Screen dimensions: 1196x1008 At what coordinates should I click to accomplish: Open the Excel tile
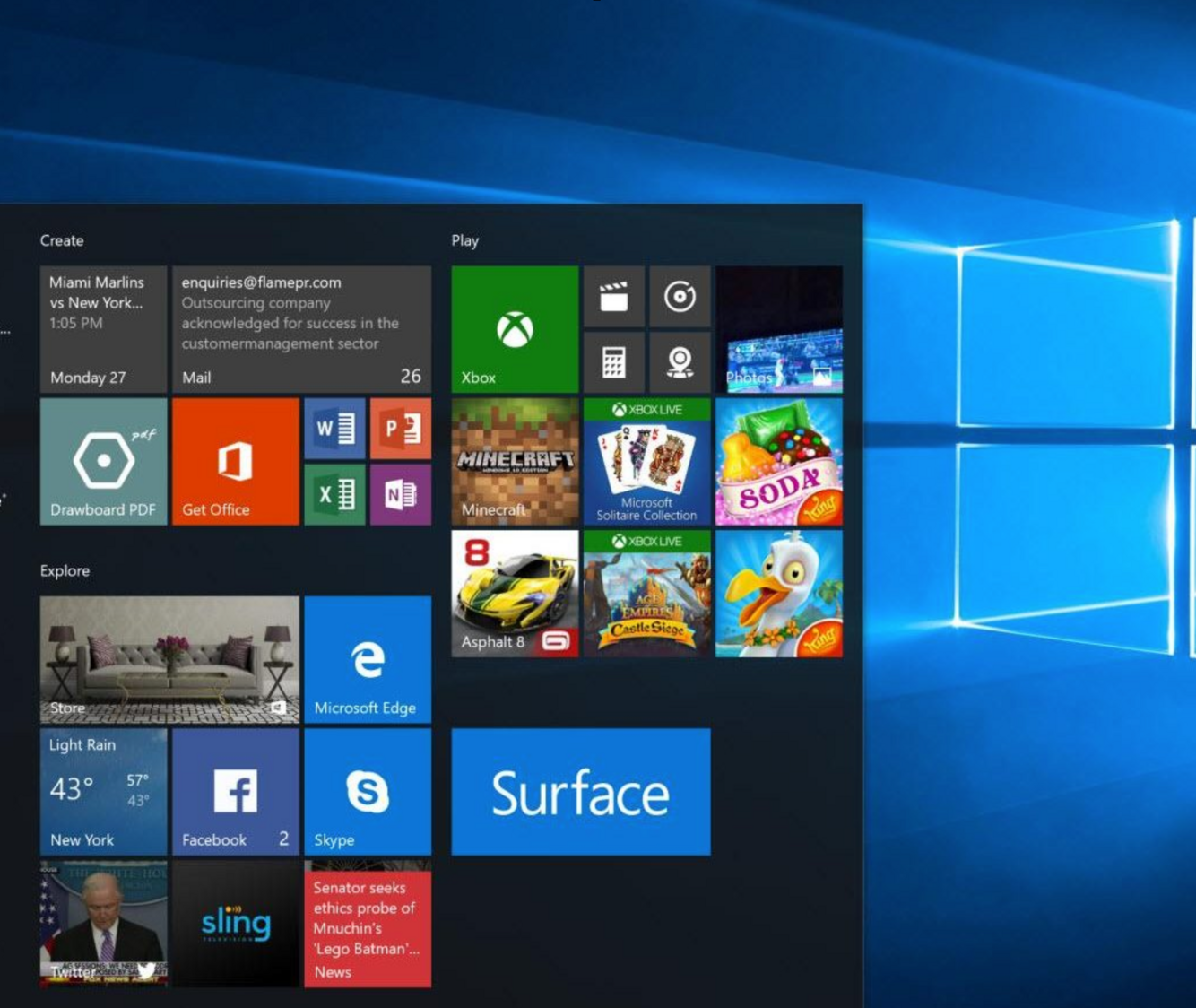point(334,494)
